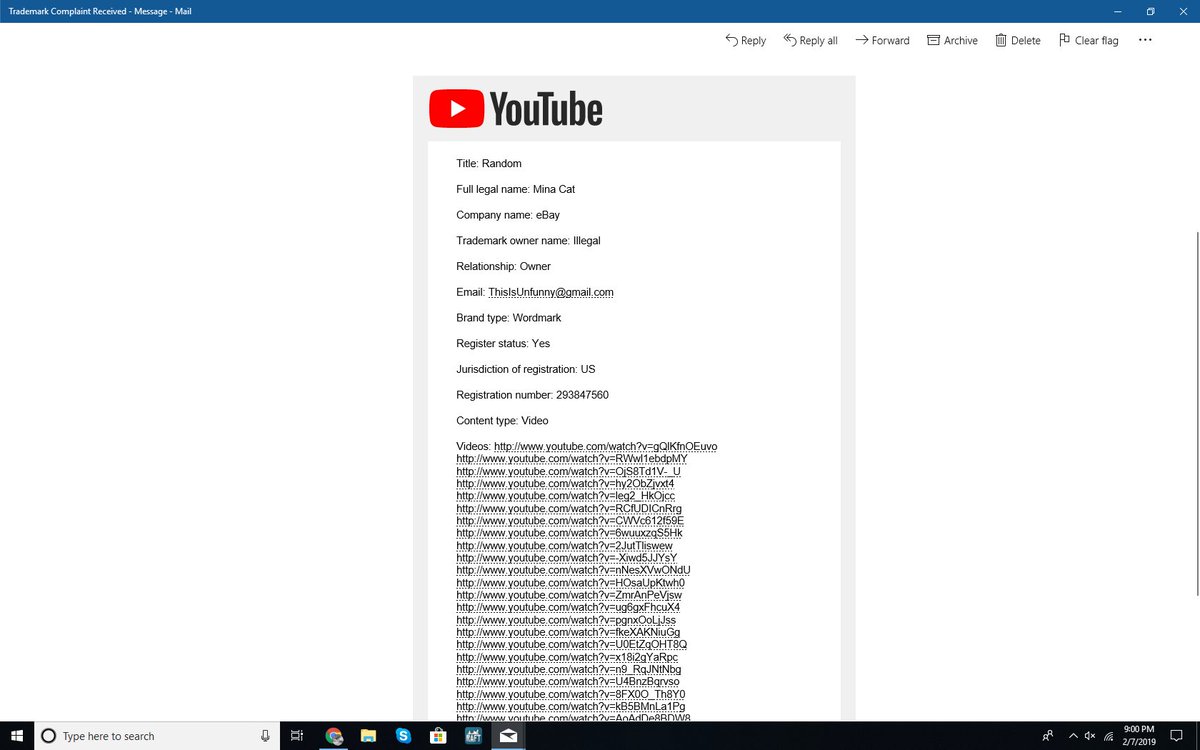Open video link ending CWVc612f59E

pyautogui.click(x=570, y=520)
